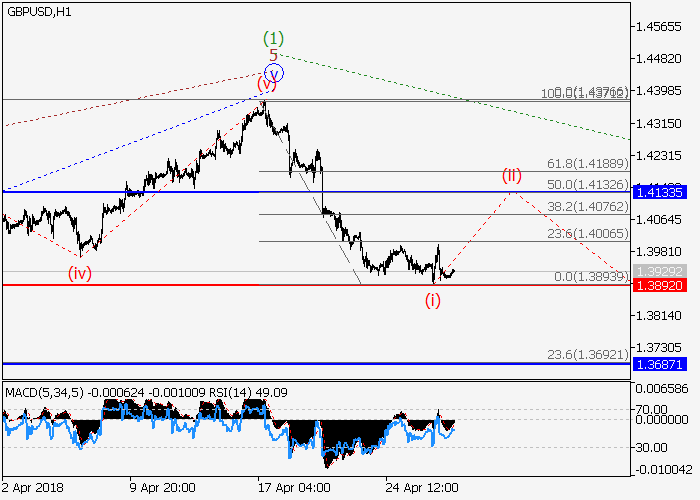Select the red (iv) wave label
Image resolution: width=700 pixels, height=500 pixels.
[80, 273]
